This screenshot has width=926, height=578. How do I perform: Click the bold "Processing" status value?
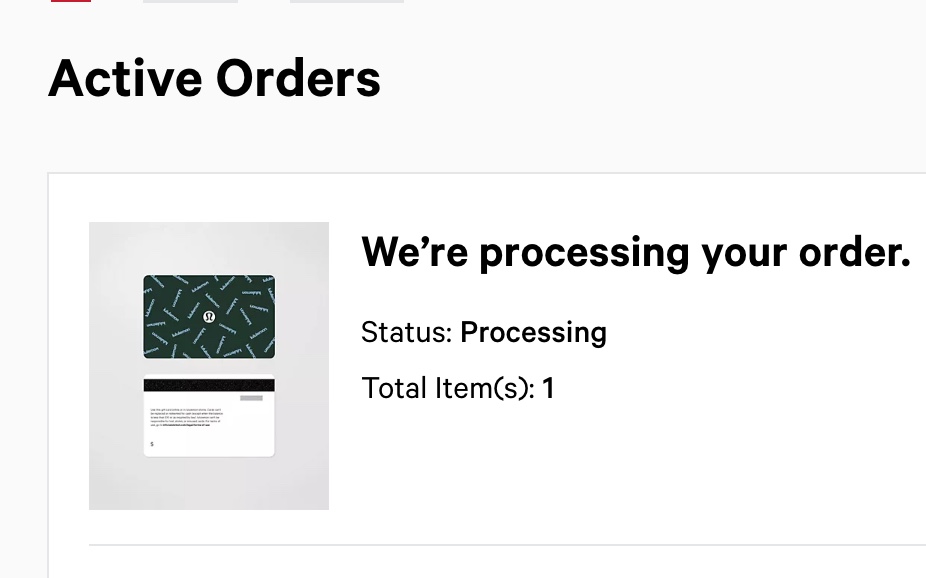tap(533, 332)
